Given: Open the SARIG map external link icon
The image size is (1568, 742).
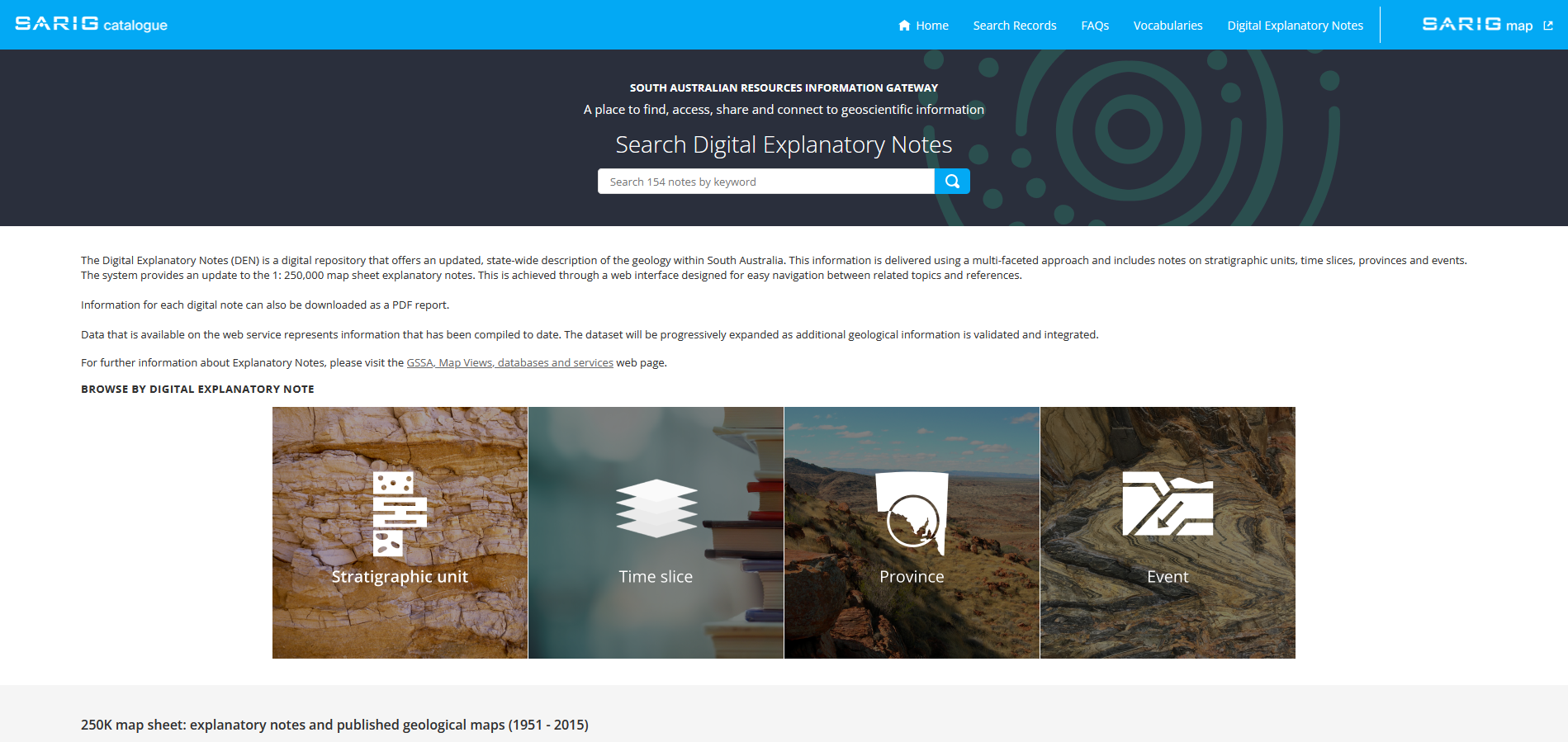Looking at the screenshot, I should tap(1548, 26).
